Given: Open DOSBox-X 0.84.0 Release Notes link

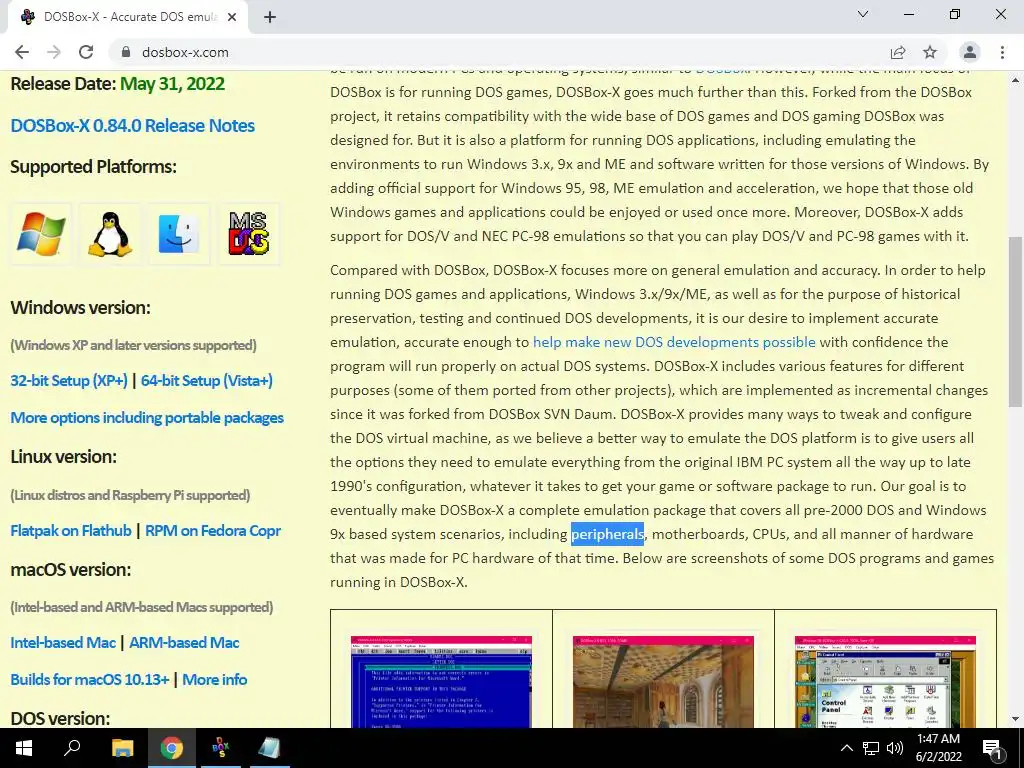Looking at the screenshot, I should tap(133, 125).
